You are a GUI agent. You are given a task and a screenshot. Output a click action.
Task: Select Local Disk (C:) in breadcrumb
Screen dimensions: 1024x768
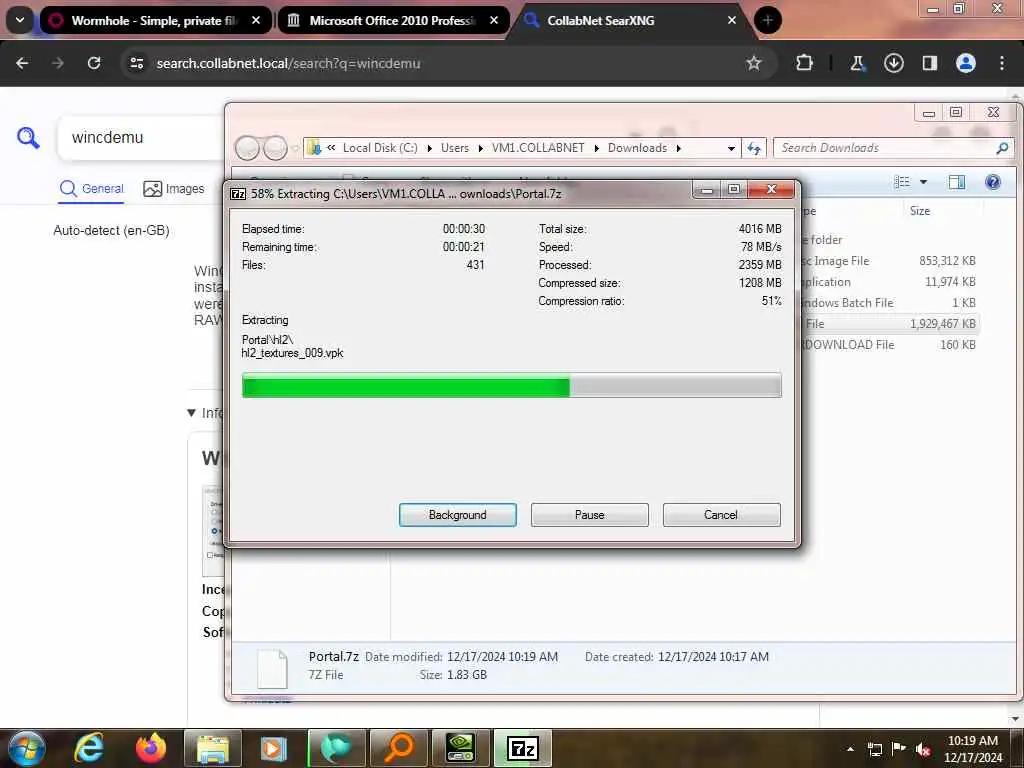click(380, 148)
